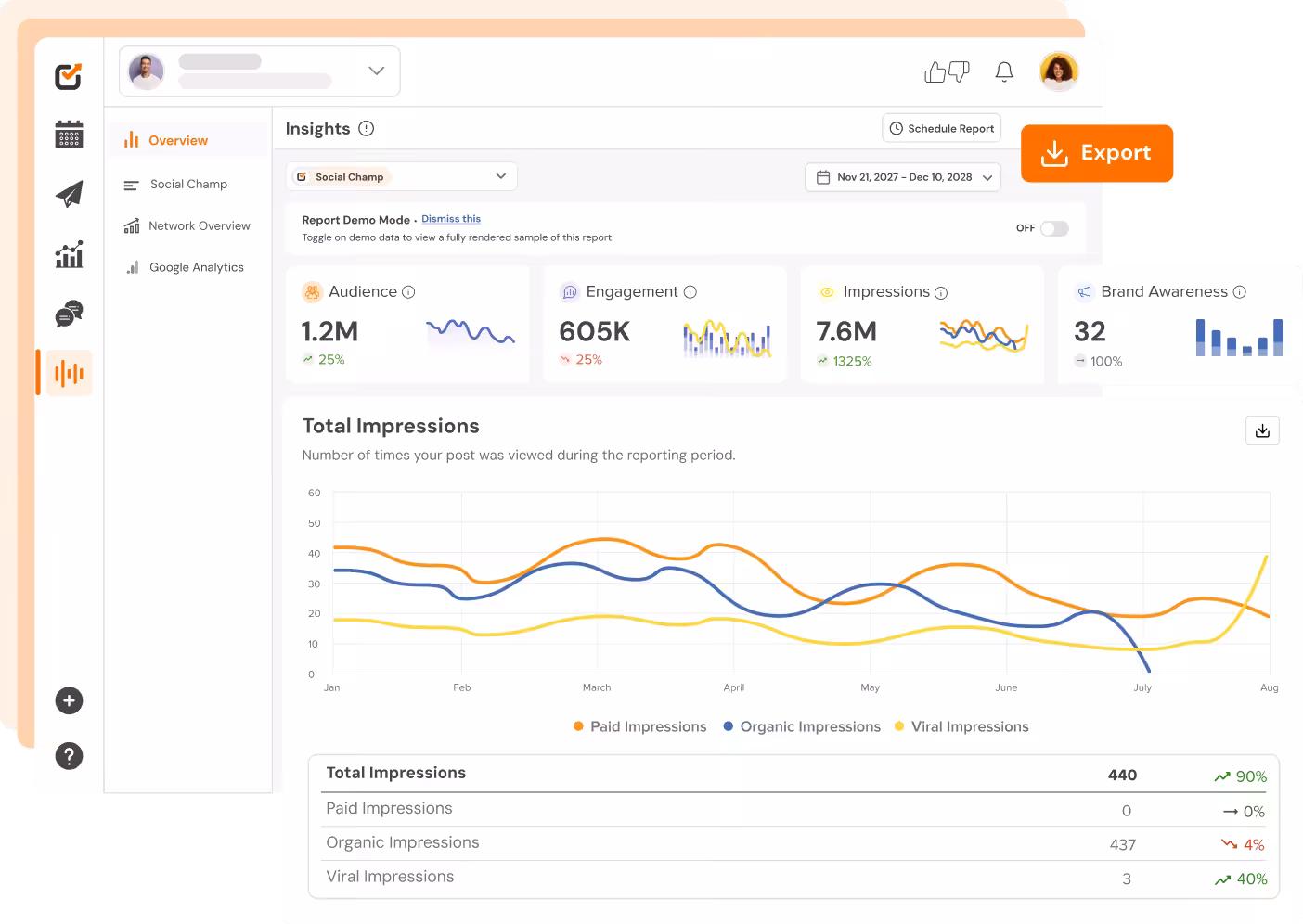Turn on Report Demo Mode

tap(1053, 227)
